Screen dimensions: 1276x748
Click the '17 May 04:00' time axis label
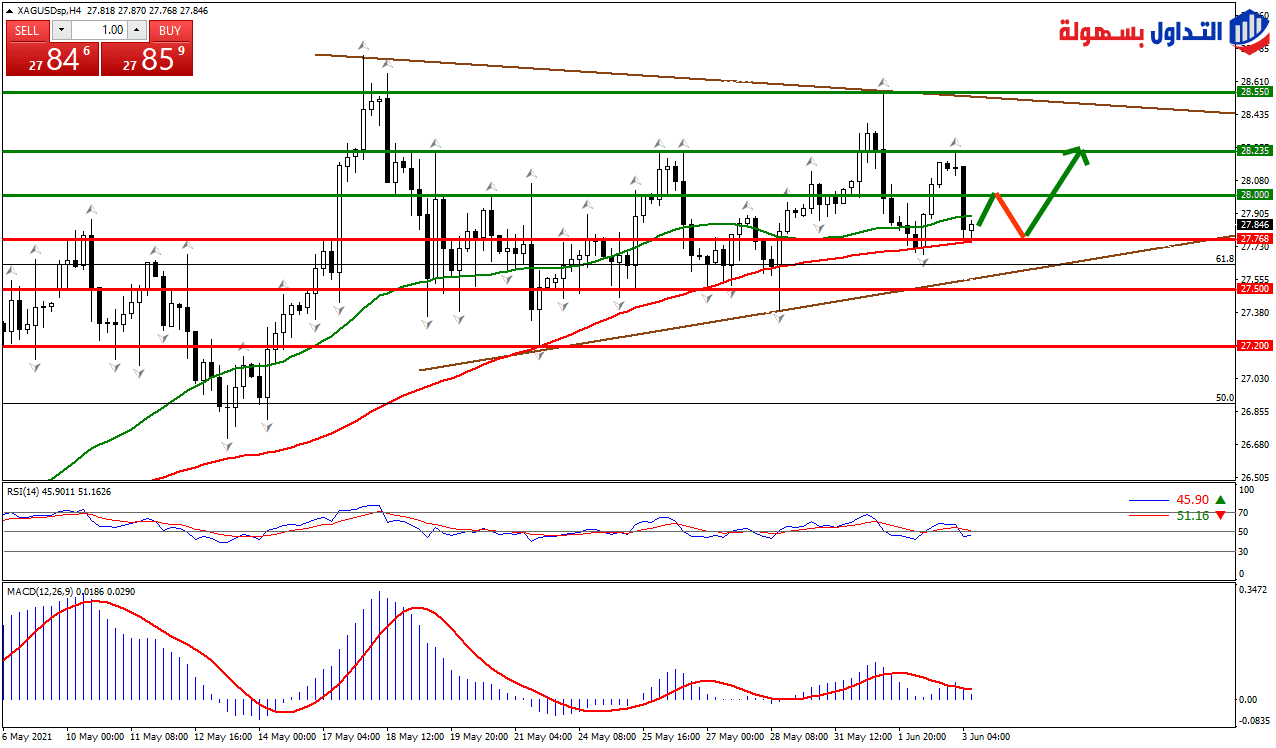(x=352, y=736)
